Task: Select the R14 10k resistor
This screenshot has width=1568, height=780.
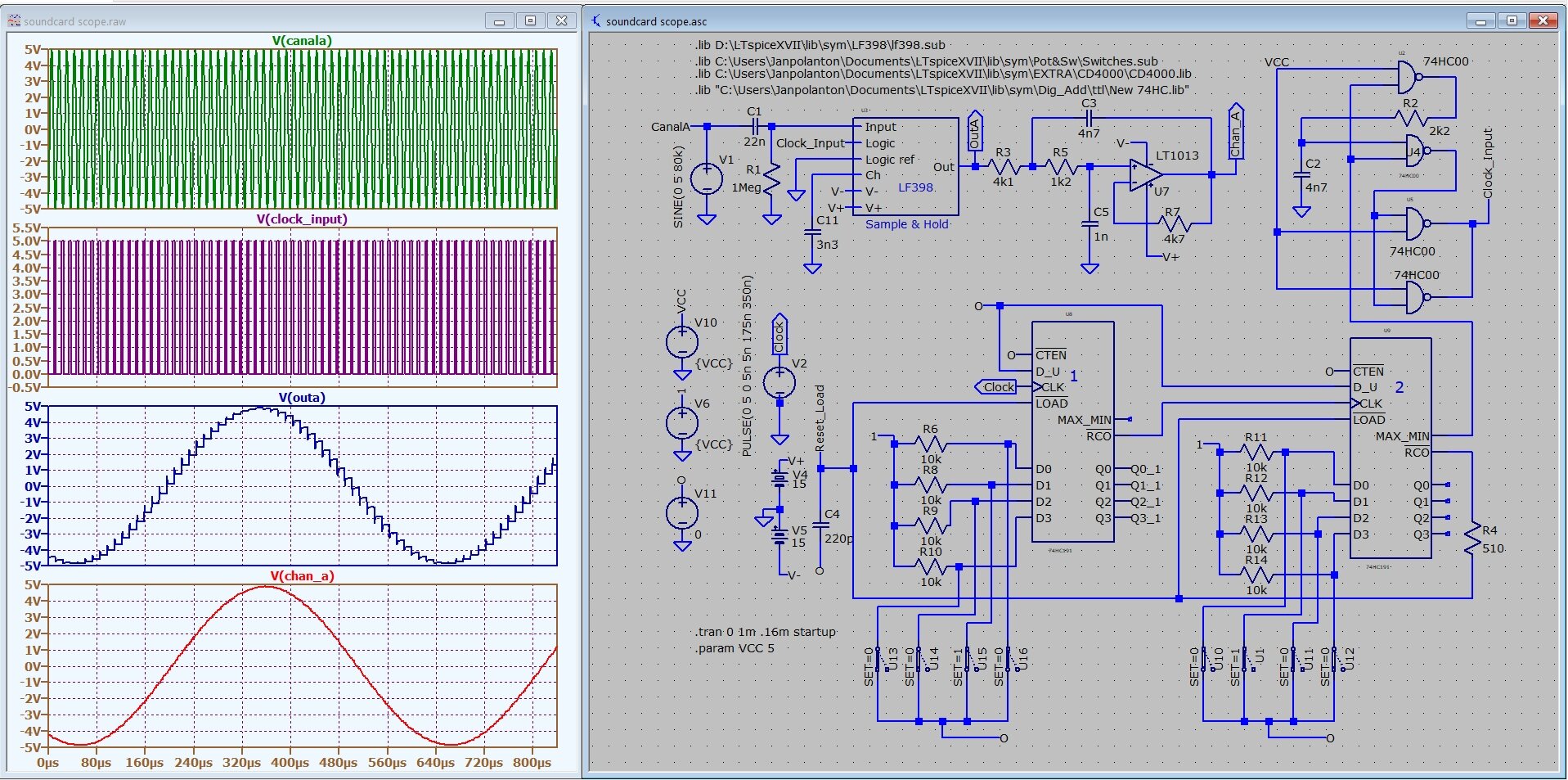Action: pyautogui.click(x=1256, y=575)
